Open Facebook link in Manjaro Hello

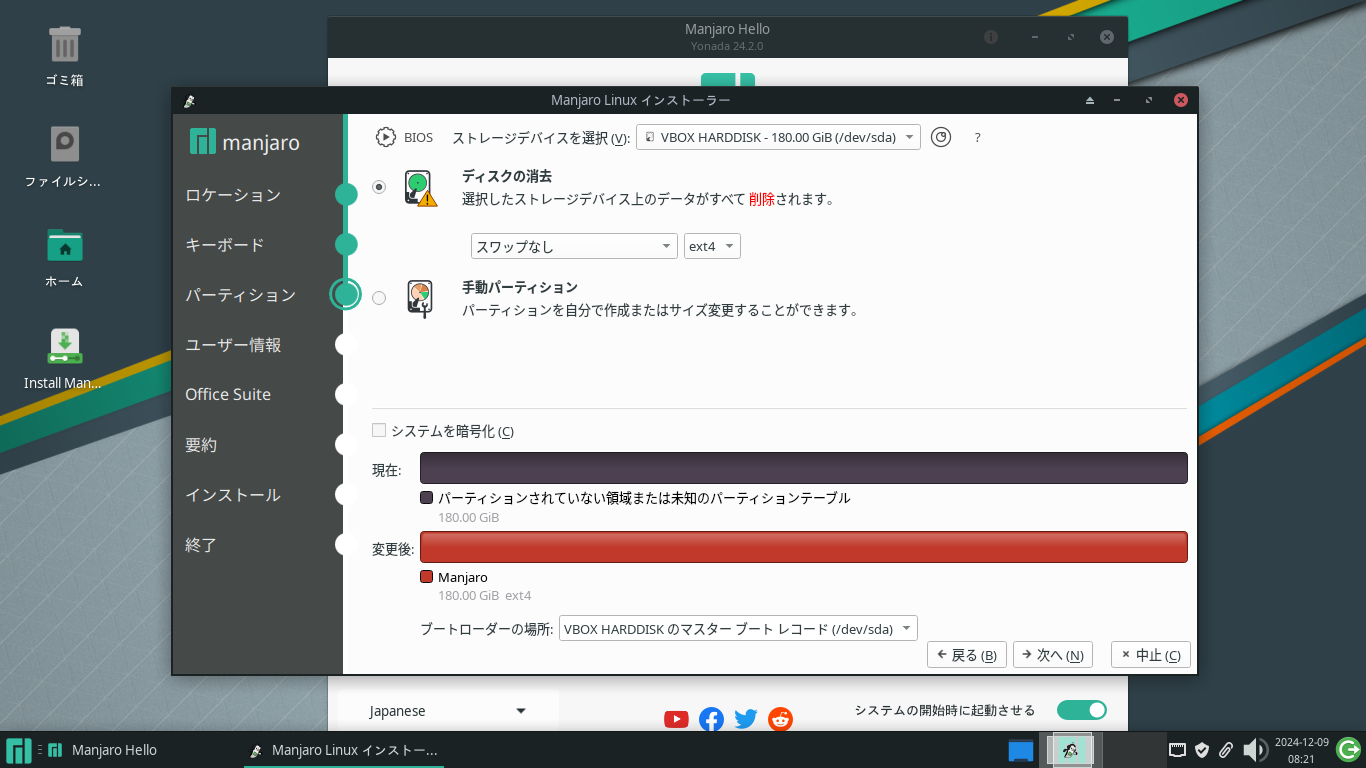click(711, 719)
